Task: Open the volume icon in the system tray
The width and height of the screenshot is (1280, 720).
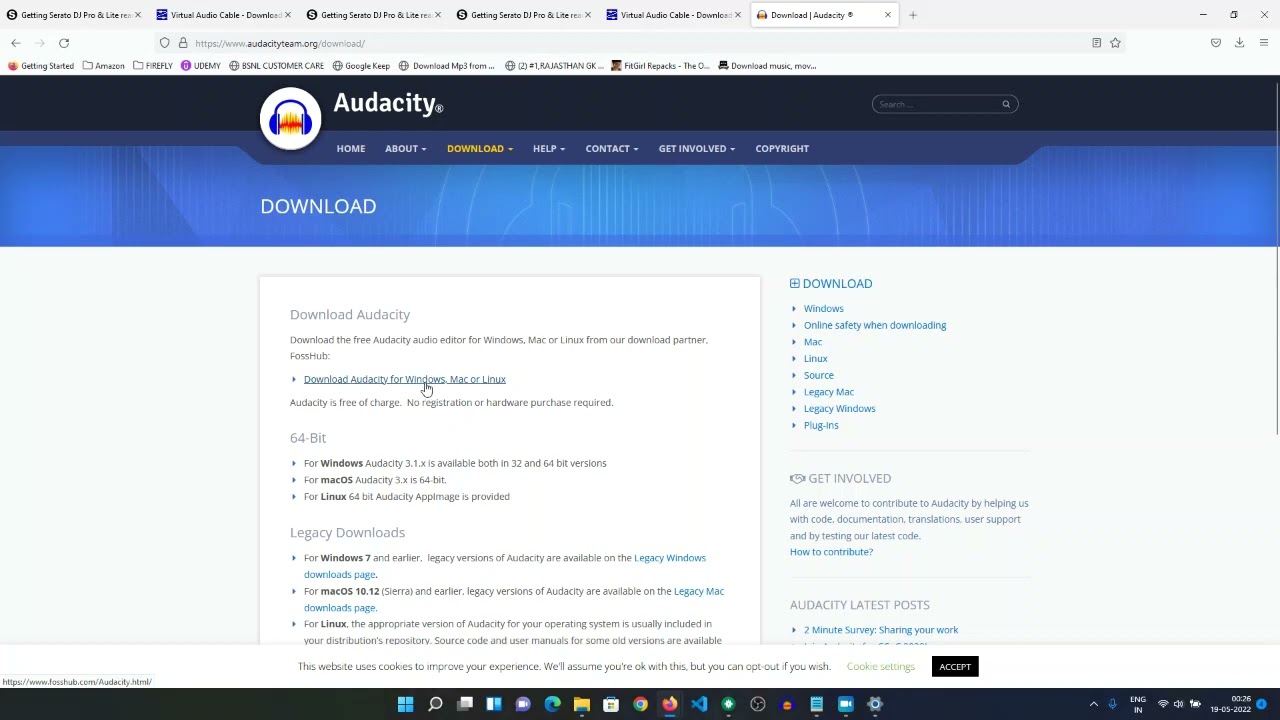Action: (x=1178, y=704)
